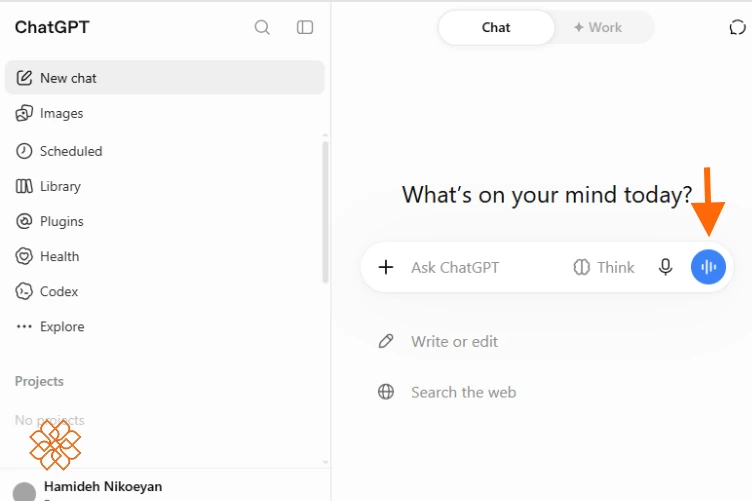This screenshot has width=752, height=501.
Task: Click the Projects section heading
Action: 39,381
